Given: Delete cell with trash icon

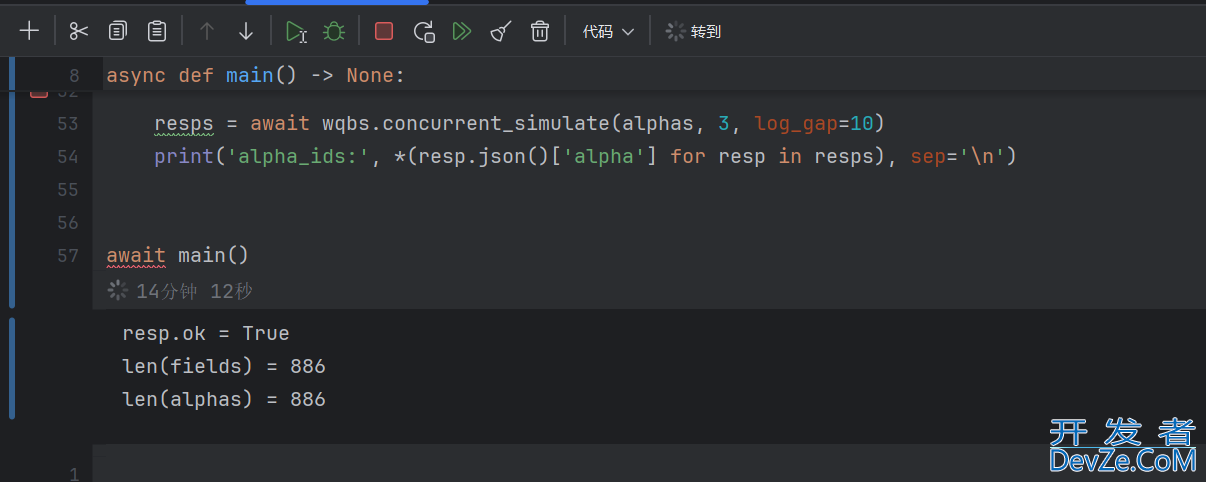Looking at the screenshot, I should click(540, 31).
